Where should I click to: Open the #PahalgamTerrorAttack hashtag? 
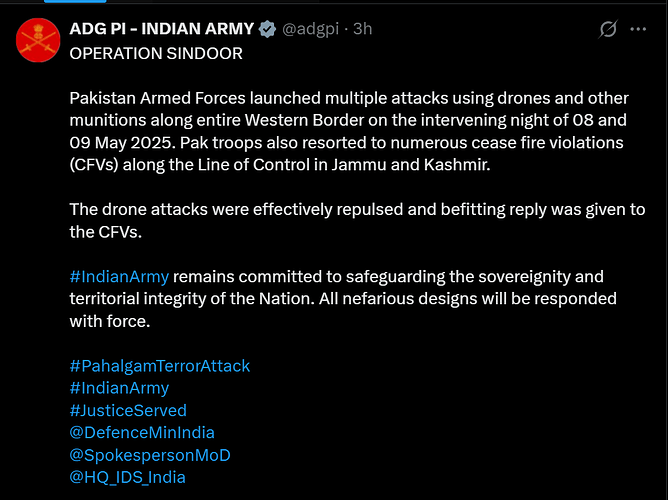click(x=160, y=366)
